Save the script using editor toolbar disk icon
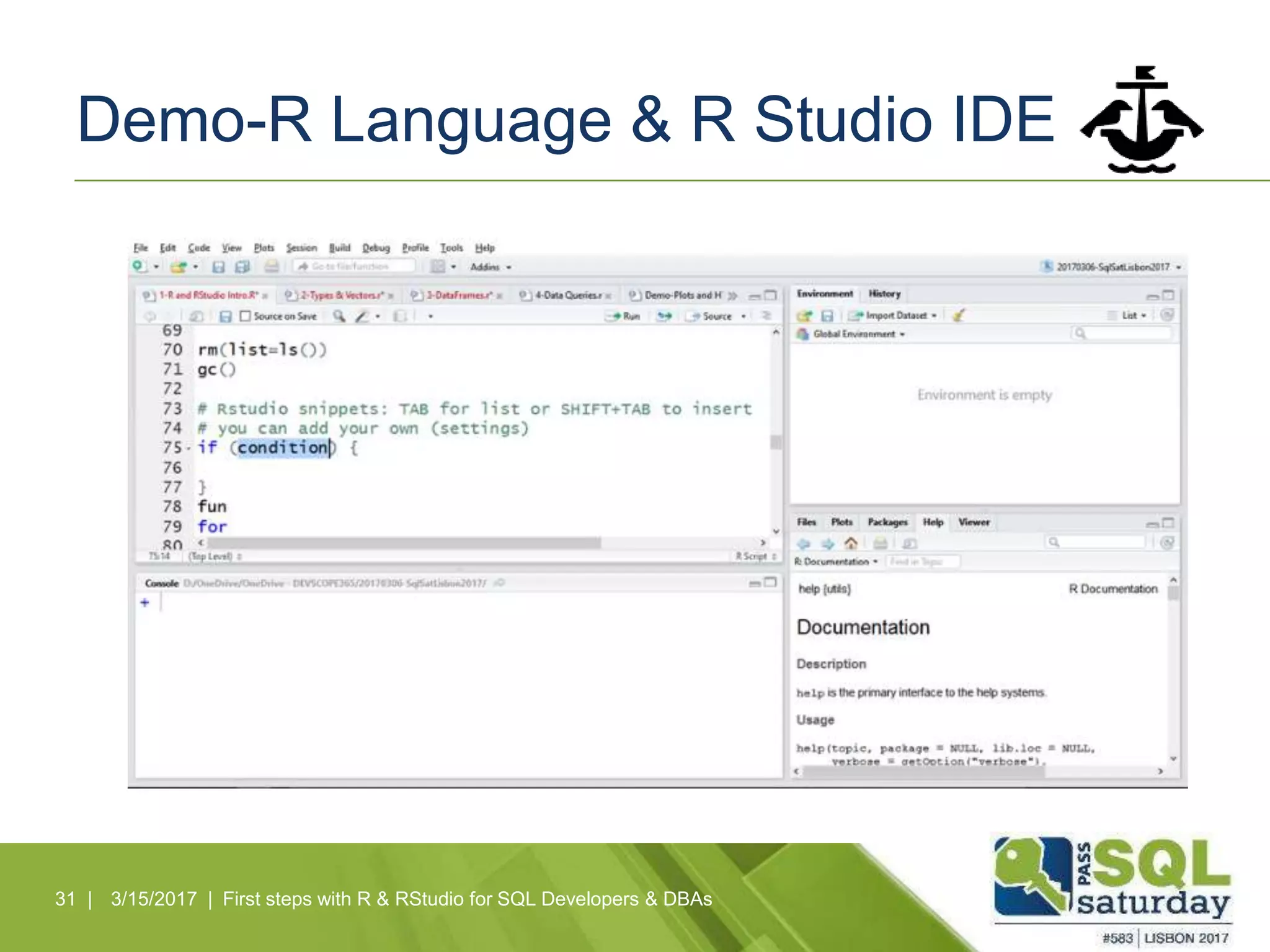This screenshot has height=952, width=1270. pos(226,317)
